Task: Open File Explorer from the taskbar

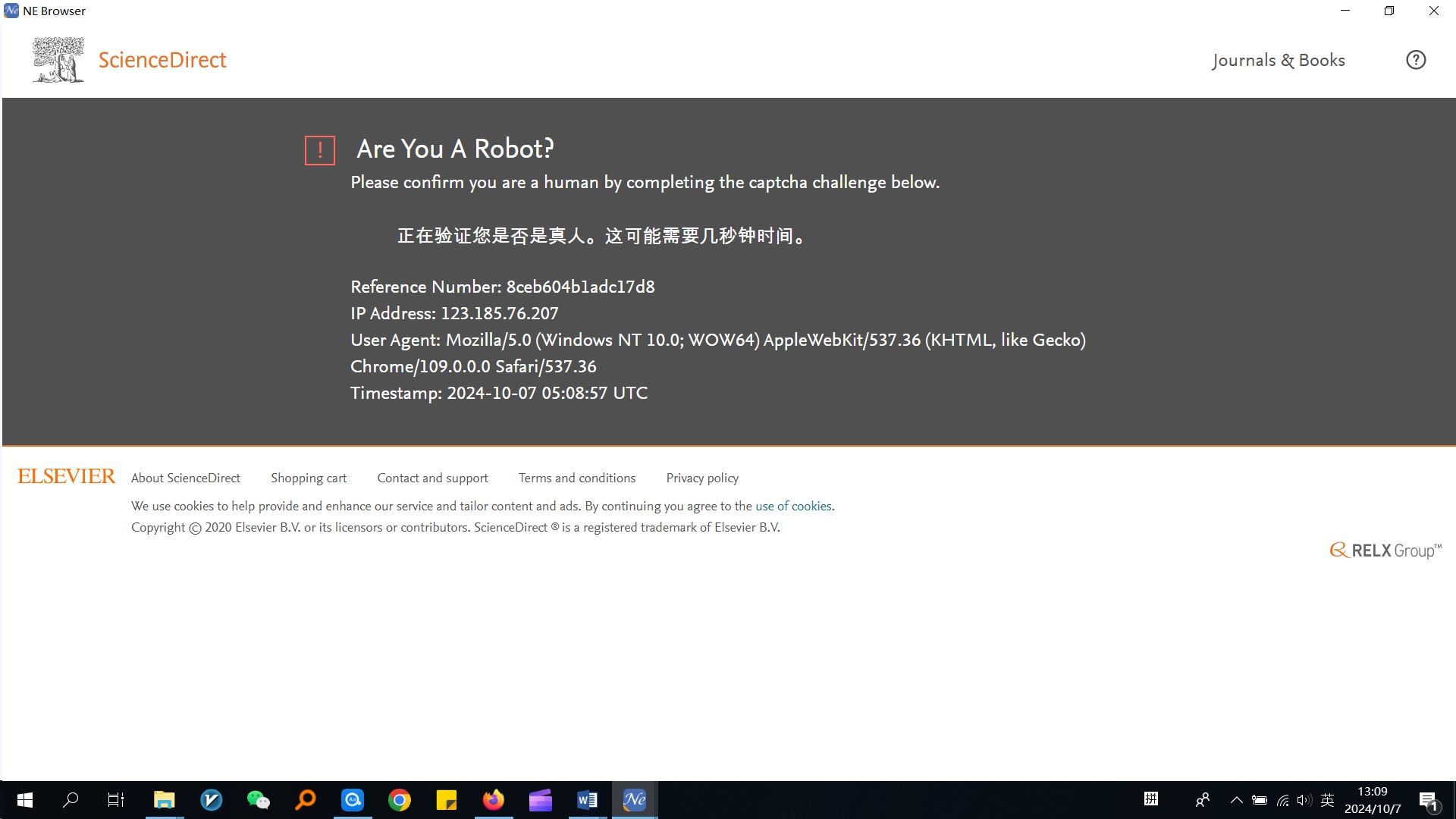Action: click(165, 800)
